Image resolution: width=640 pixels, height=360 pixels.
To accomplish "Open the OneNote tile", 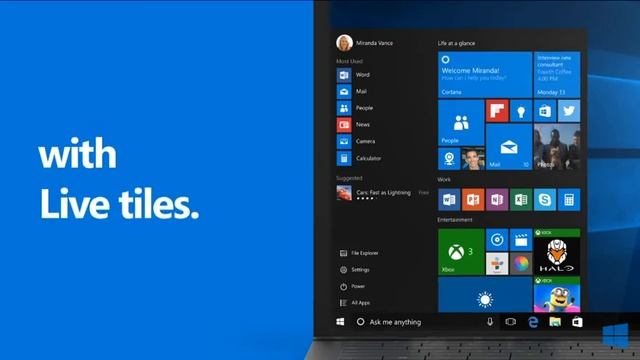I will coord(497,200).
